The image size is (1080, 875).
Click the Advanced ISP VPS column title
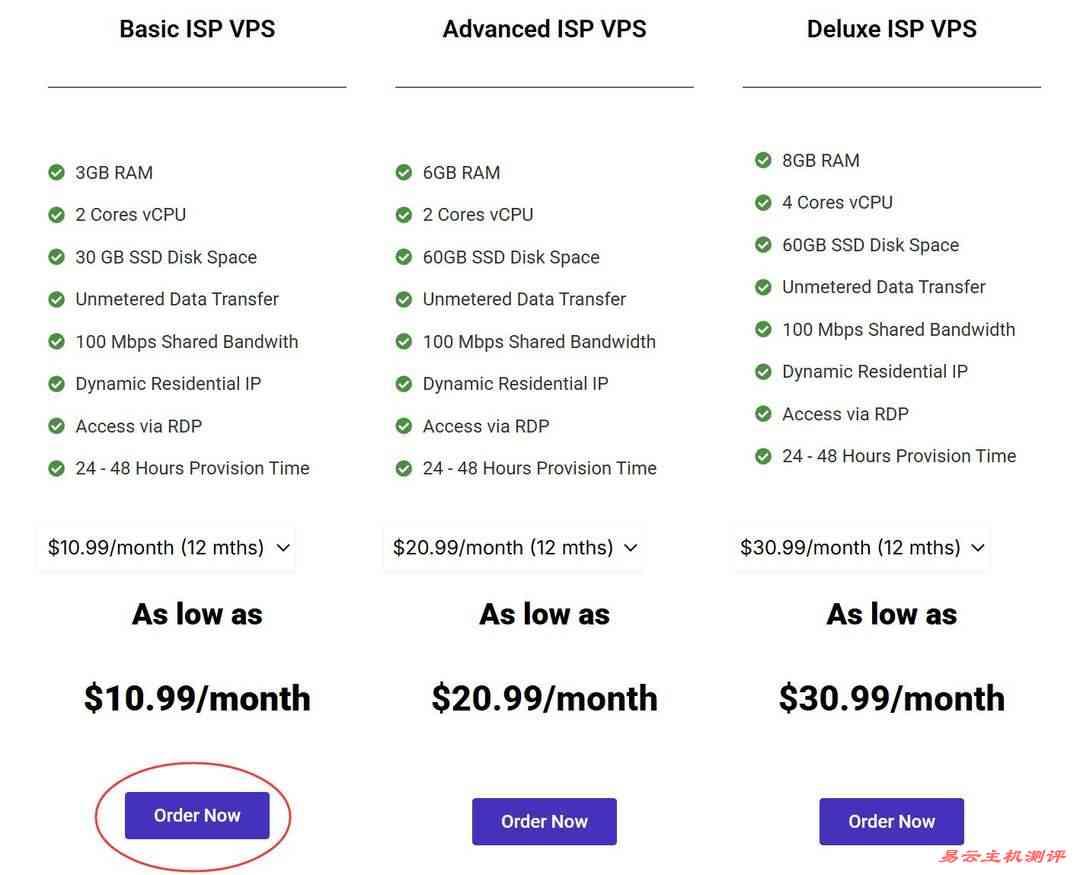(x=544, y=29)
